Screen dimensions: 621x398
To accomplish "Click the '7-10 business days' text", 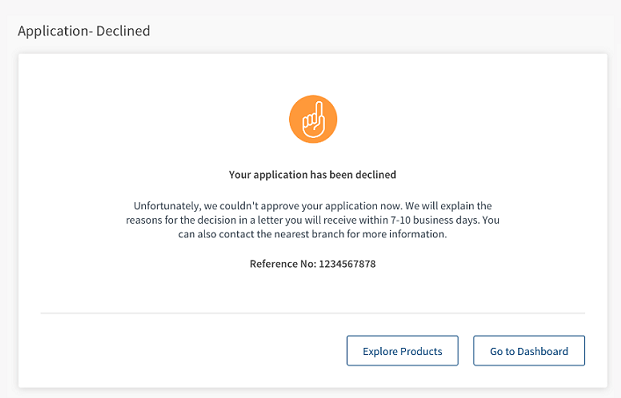I will (434, 220).
